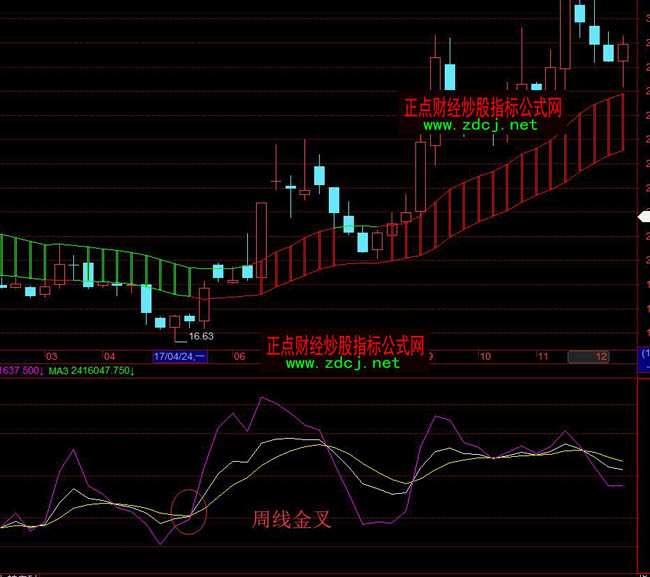This screenshot has height=577, width=650.
Task: Select the highlighted 12 month marker
Action: pos(588,356)
